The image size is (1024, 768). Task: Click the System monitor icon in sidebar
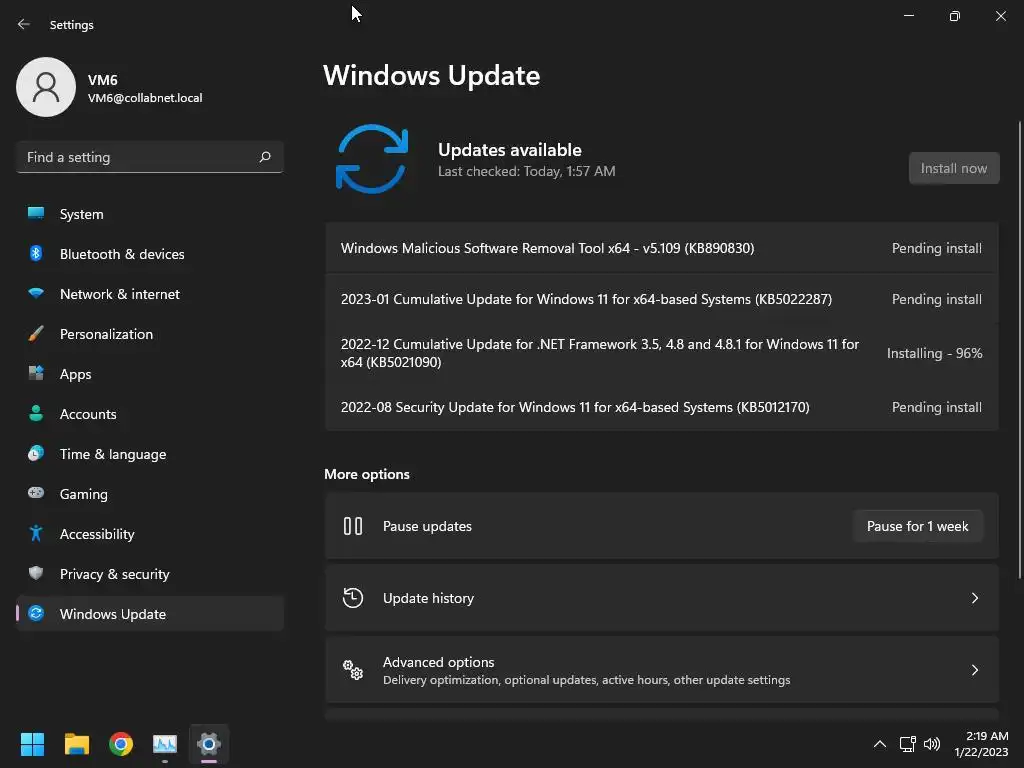[36, 214]
